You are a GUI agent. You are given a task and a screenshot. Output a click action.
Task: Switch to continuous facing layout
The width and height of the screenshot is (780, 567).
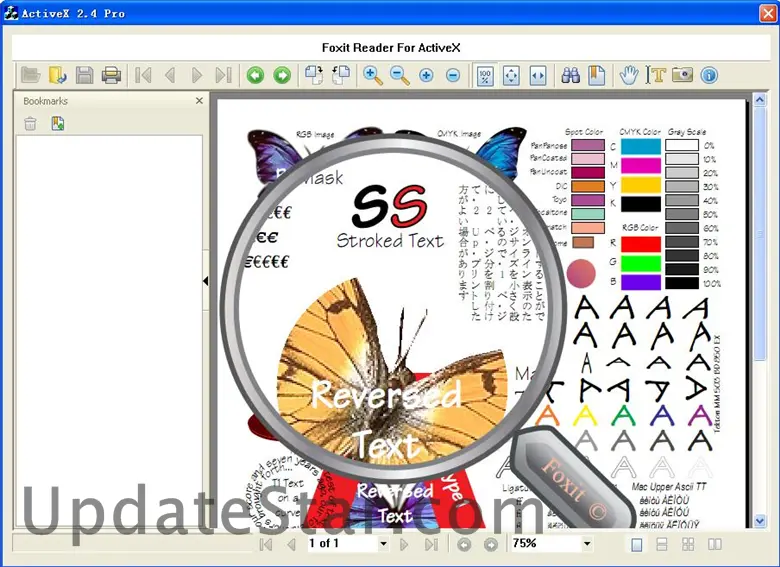pyautogui.click(x=688, y=545)
